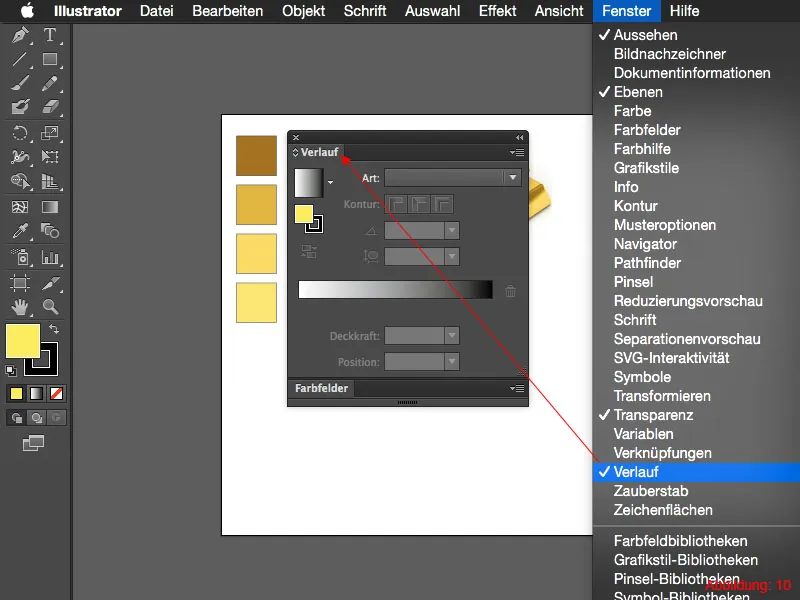Select the Artboard tool

pos(20,283)
